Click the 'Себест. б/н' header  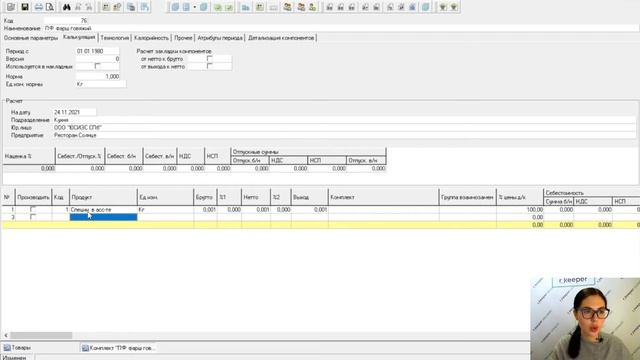click(x=124, y=156)
